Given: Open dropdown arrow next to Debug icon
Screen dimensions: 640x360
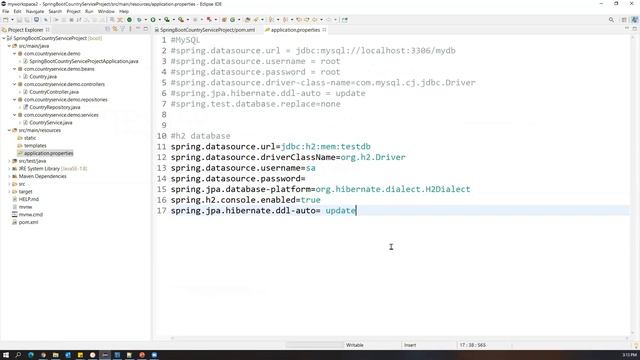Looking at the screenshot, I should pyautogui.click(x=145, y=20).
